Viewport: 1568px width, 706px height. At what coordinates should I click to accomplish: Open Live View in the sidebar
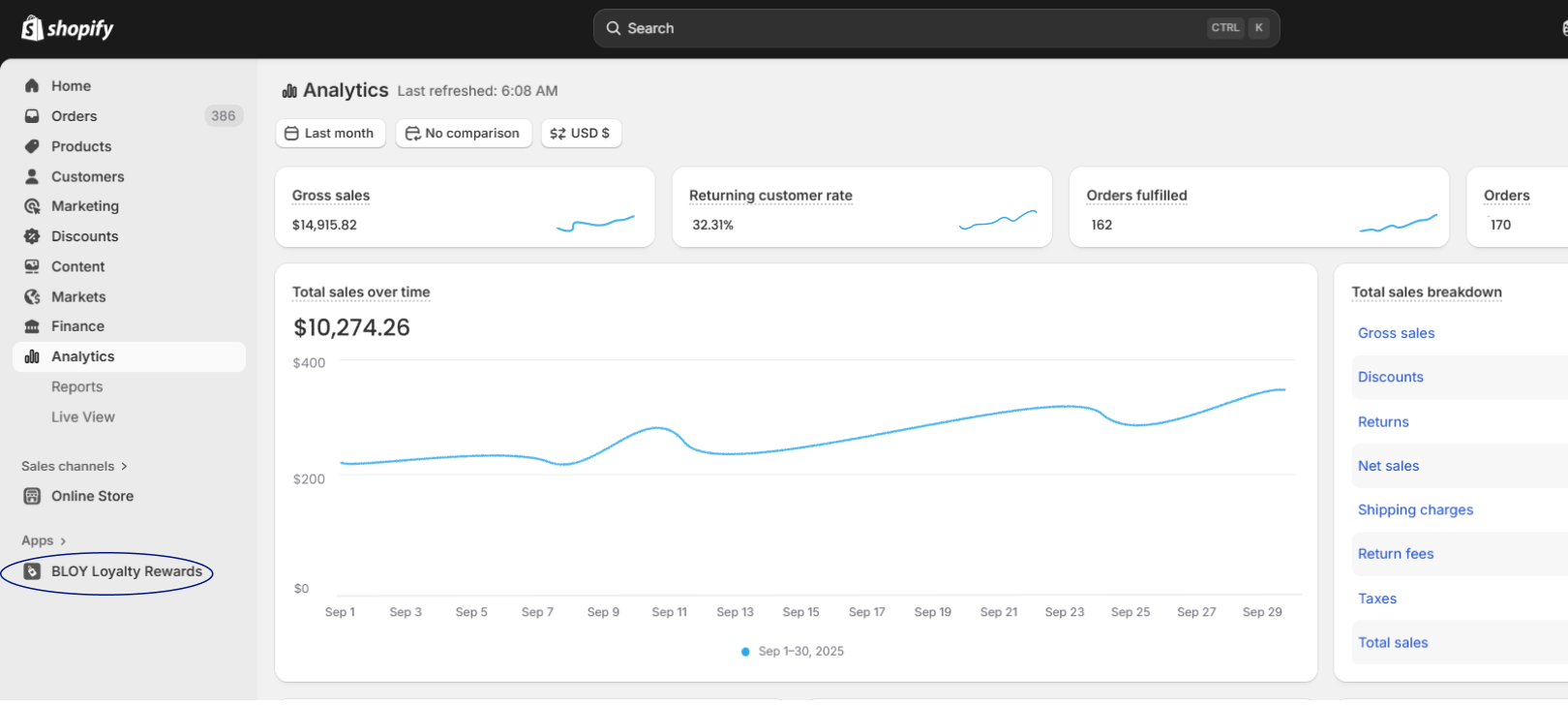click(82, 416)
